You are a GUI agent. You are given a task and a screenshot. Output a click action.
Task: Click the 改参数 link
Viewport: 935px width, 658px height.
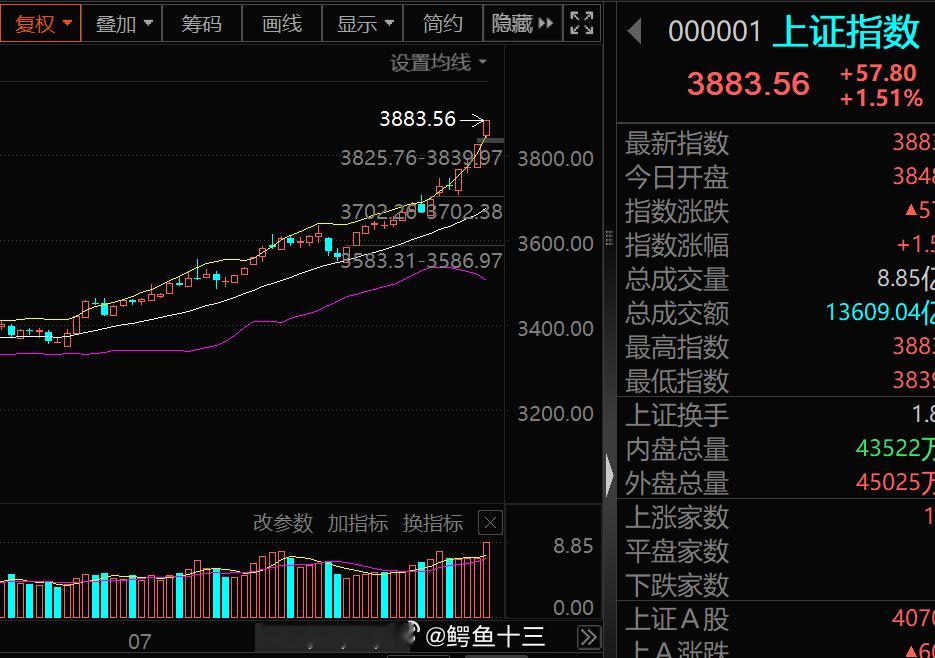pos(283,523)
